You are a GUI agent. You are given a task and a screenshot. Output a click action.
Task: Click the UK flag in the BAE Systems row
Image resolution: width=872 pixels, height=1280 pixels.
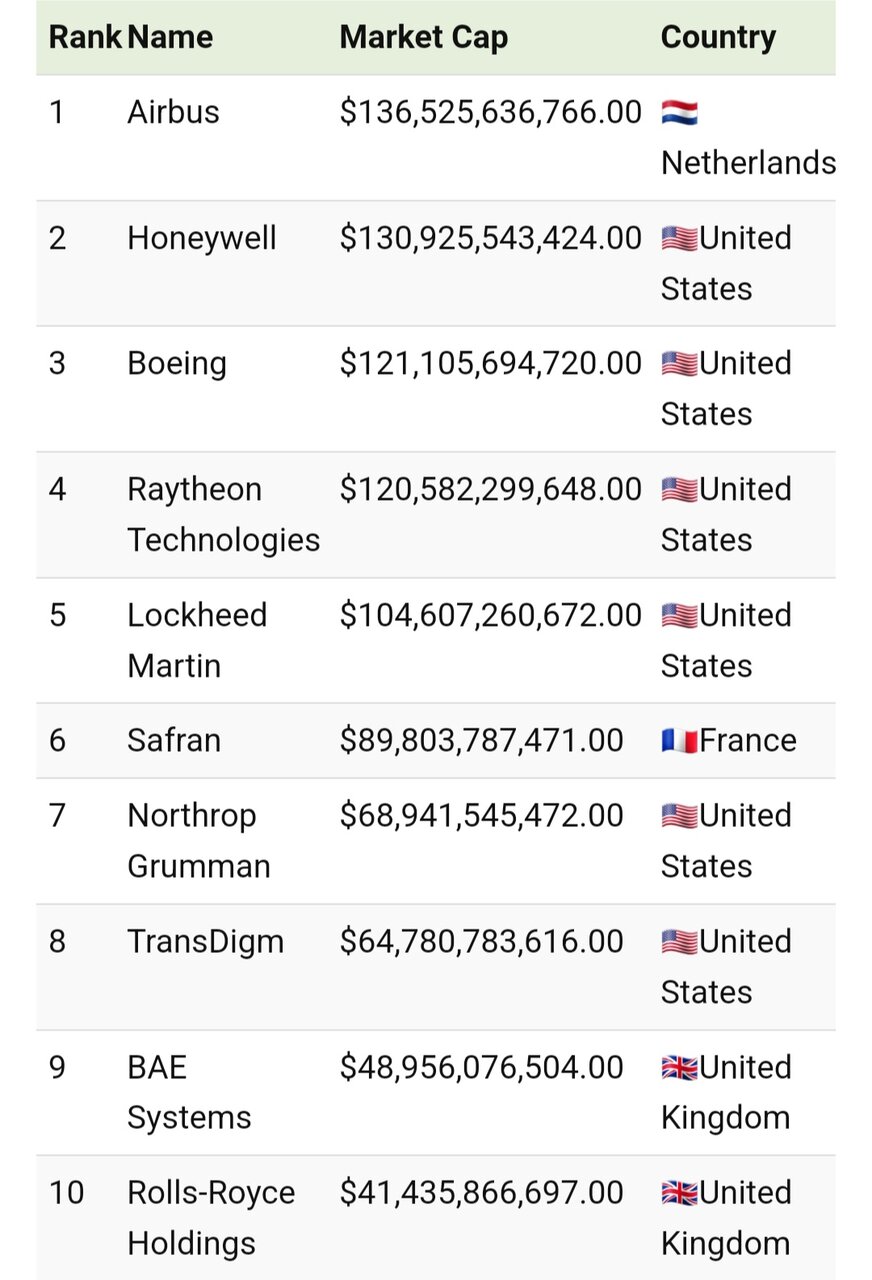tap(679, 1067)
